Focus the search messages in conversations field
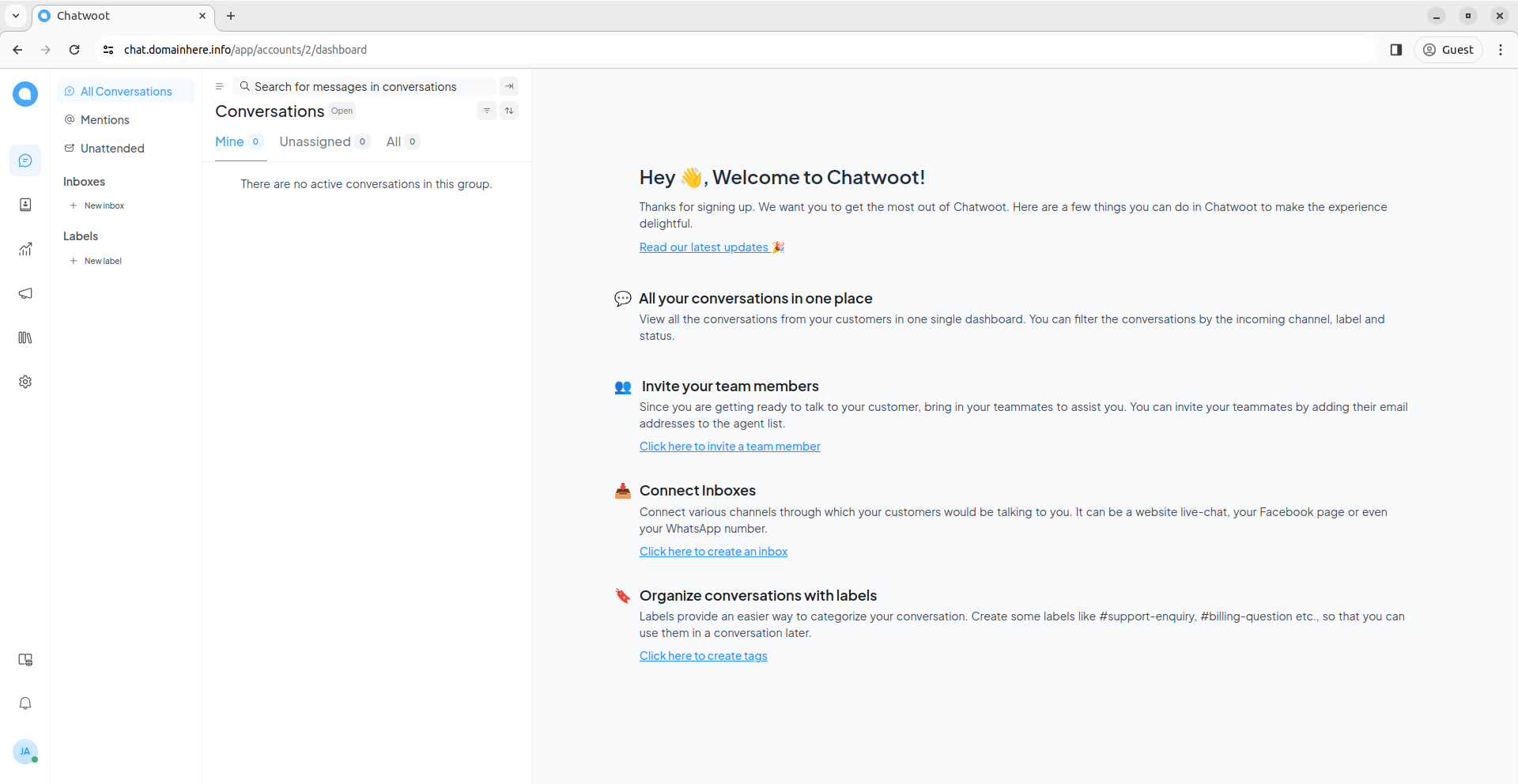The image size is (1518, 784). (365, 86)
